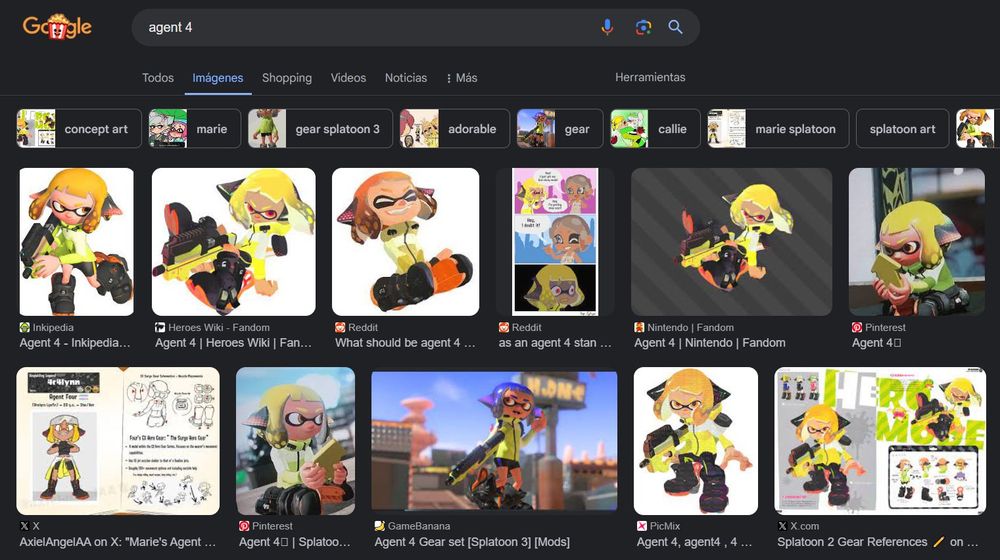Click the Inkipedia source favicon
Image resolution: width=1000 pixels, height=560 pixels.
click(x=25, y=327)
